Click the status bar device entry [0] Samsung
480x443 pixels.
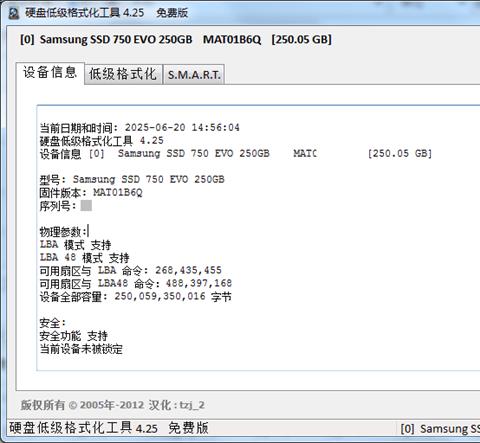coord(440,428)
